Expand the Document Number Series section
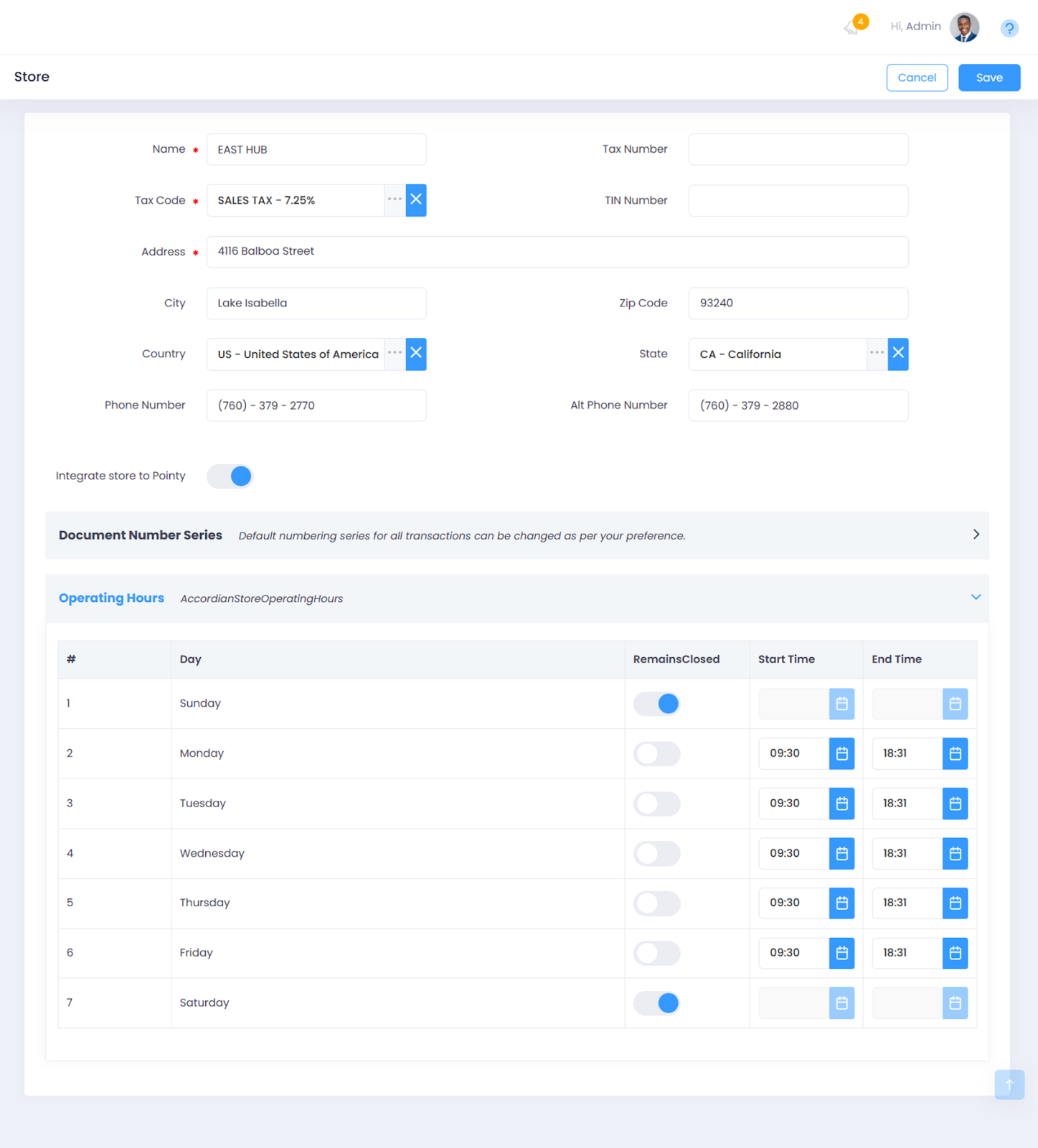 (976, 535)
